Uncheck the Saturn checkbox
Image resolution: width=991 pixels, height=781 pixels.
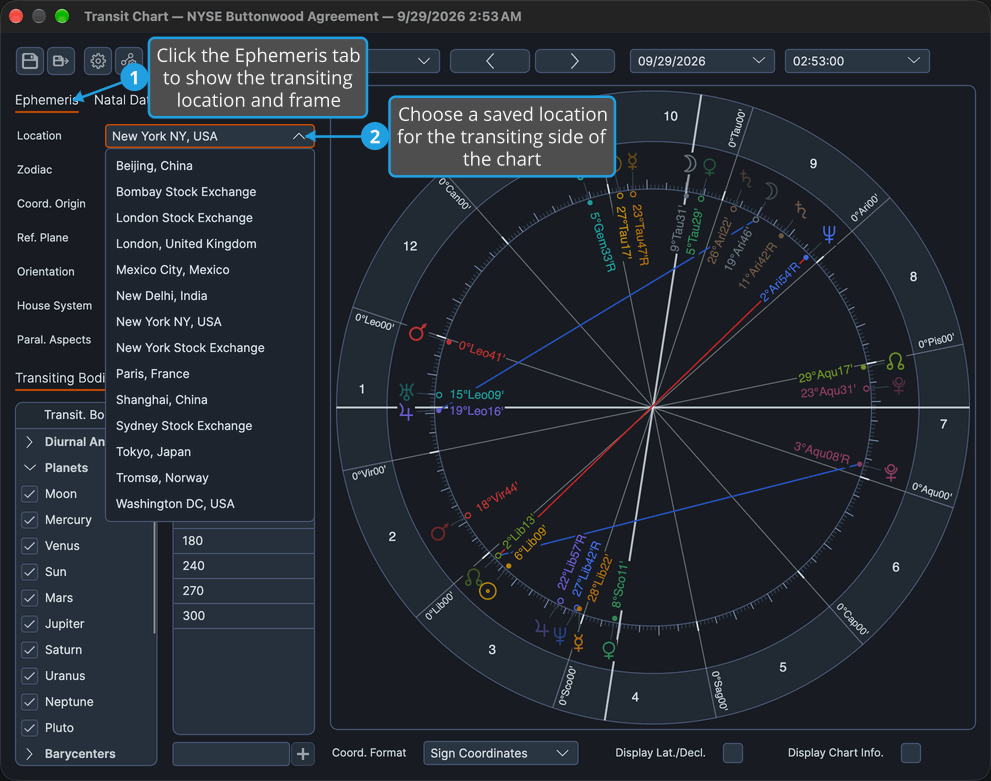(x=30, y=650)
